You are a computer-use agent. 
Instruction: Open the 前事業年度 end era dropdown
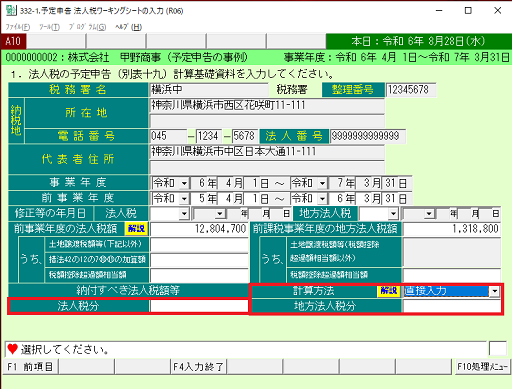(322, 199)
